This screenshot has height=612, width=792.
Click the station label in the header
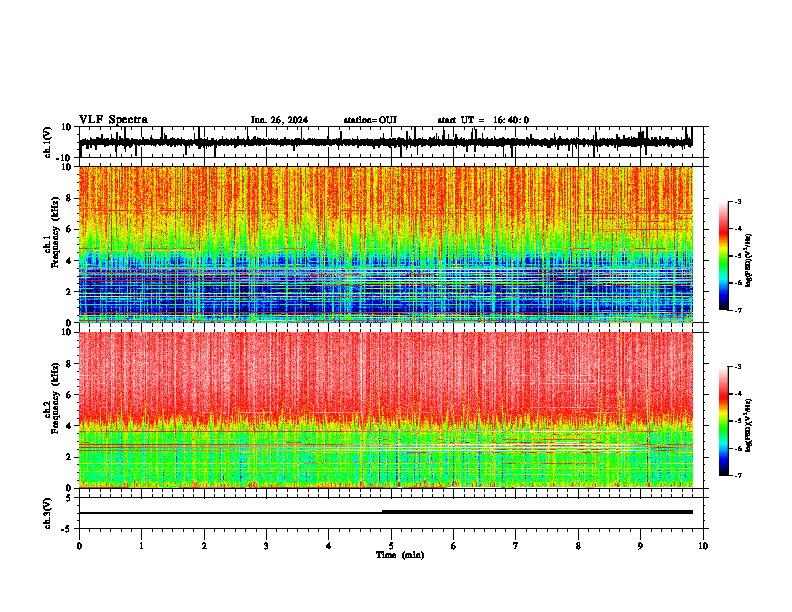click(370, 120)
